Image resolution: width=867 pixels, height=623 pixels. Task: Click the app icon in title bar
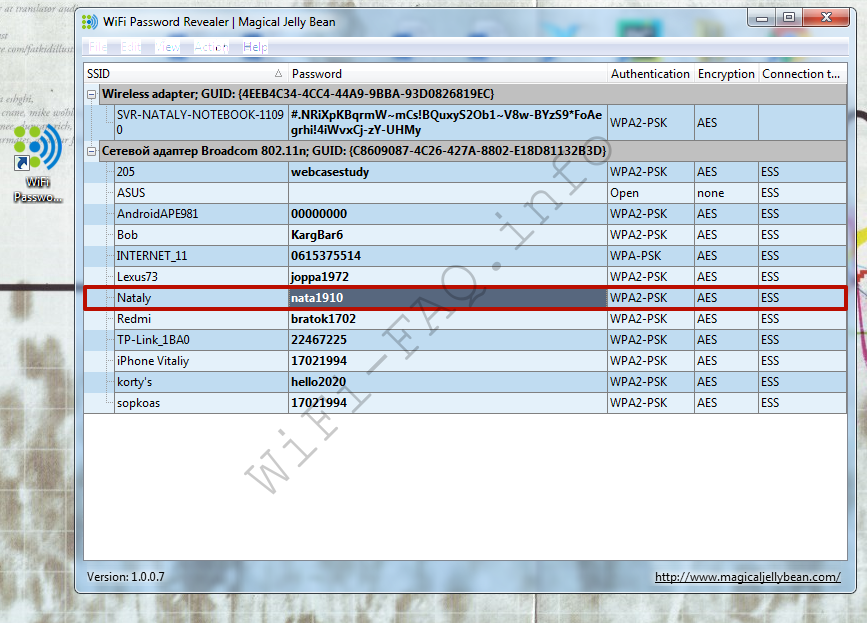(89, 21)
